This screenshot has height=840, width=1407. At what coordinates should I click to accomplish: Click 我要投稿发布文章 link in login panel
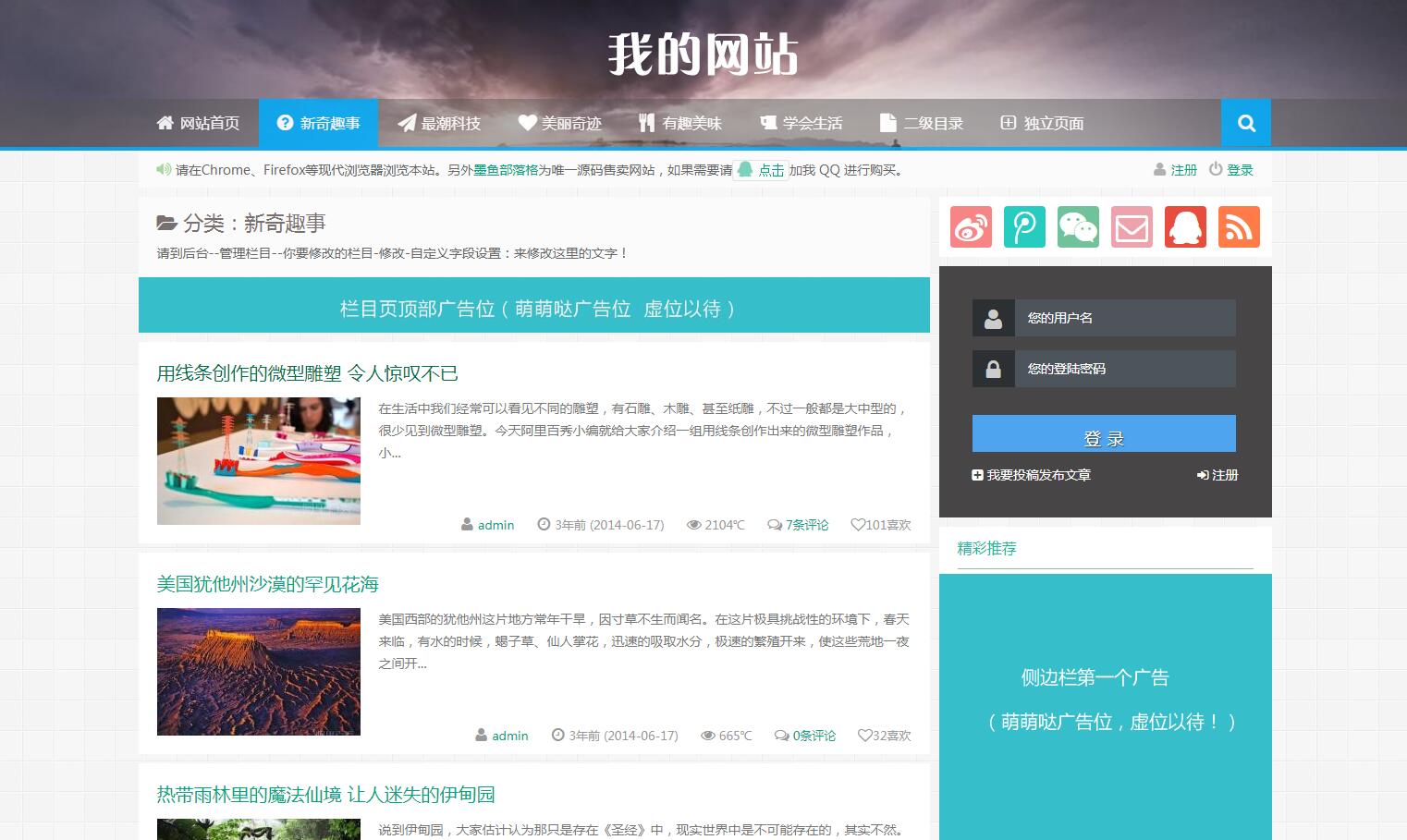coord(1031,475)
